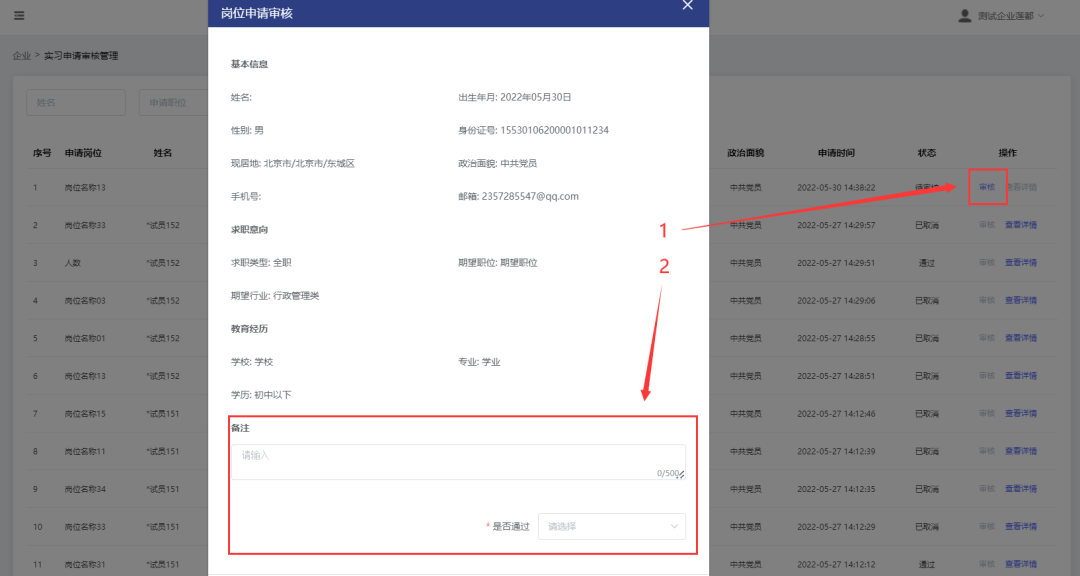
Task: Open 查看详情 for the 岗位名称33 row
Action: [x=1020, y=224]
